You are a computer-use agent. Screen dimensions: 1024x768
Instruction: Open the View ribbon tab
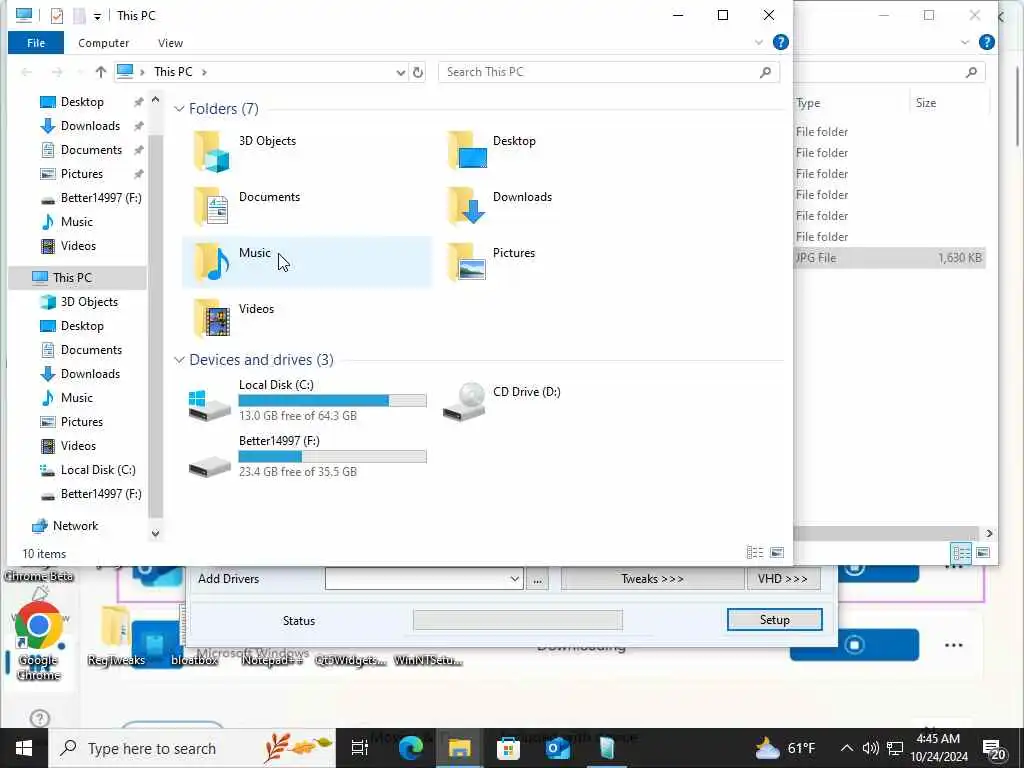tap(170, 43)
